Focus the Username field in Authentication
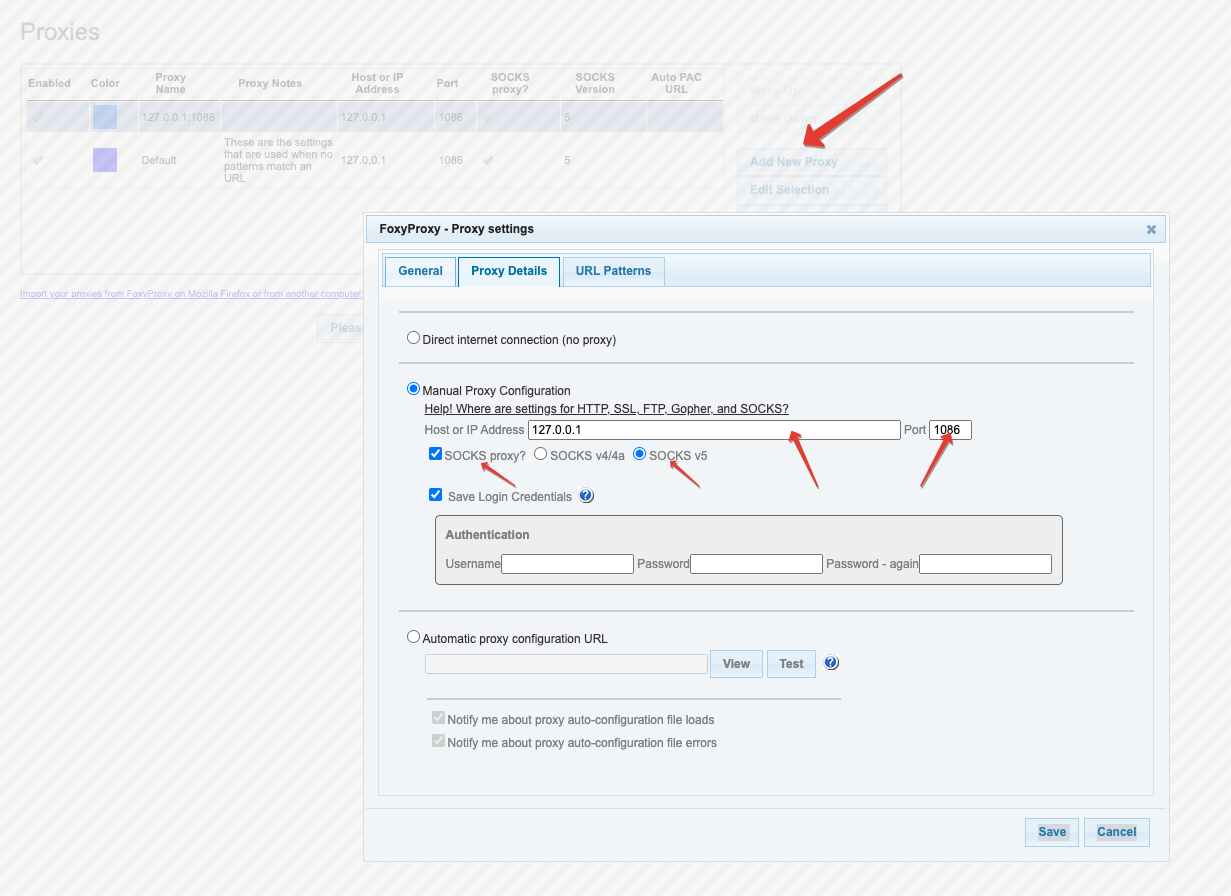 click(567, 564)
